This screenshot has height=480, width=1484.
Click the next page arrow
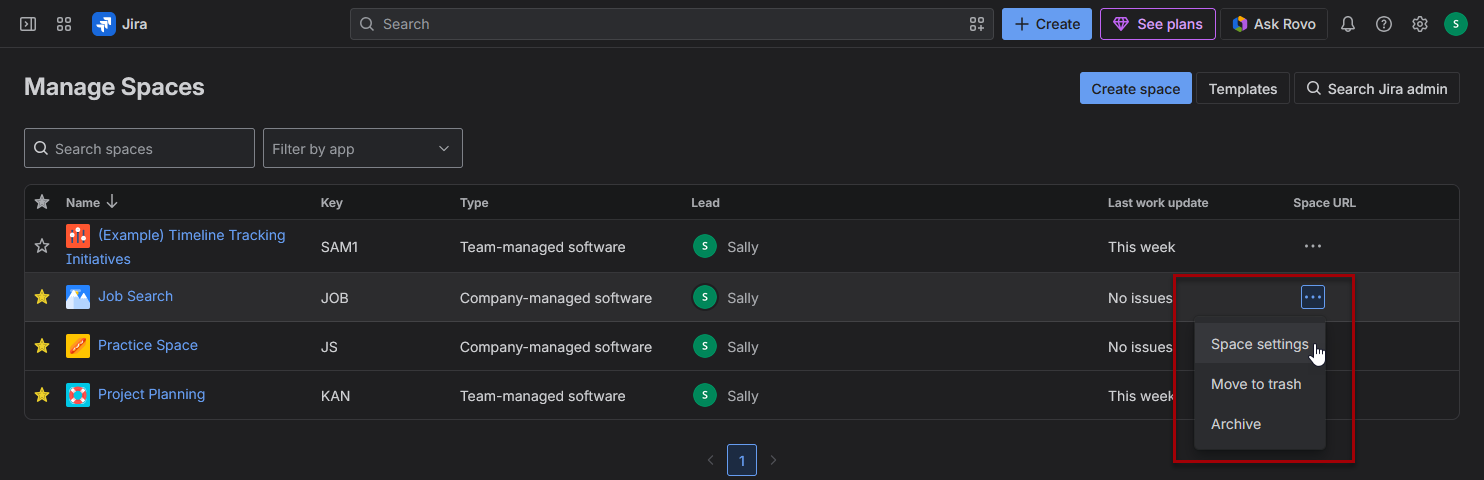[773, 460]
